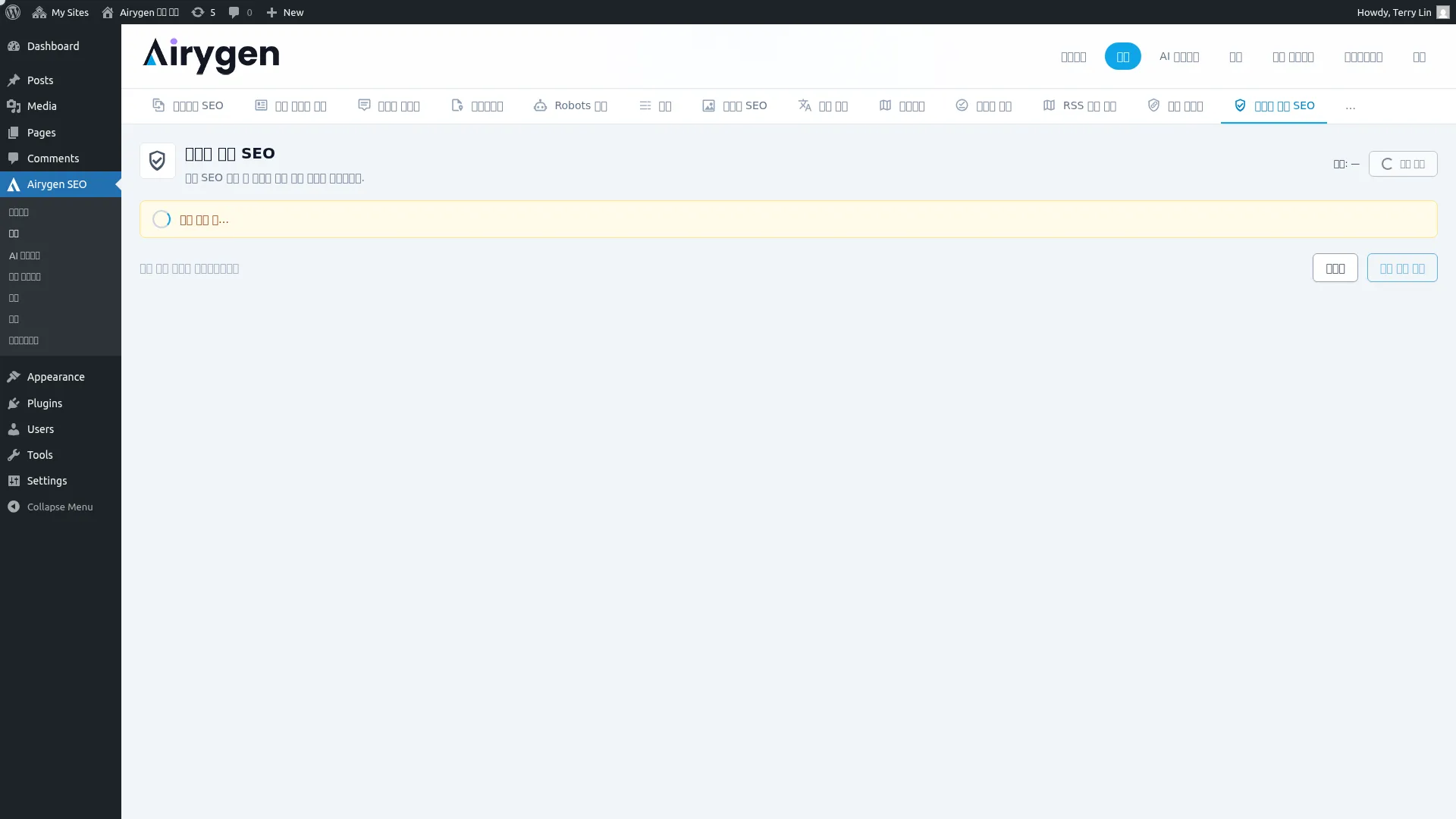Open the Plugins menu
The image size is (1456, 819).
coord(61,403)
